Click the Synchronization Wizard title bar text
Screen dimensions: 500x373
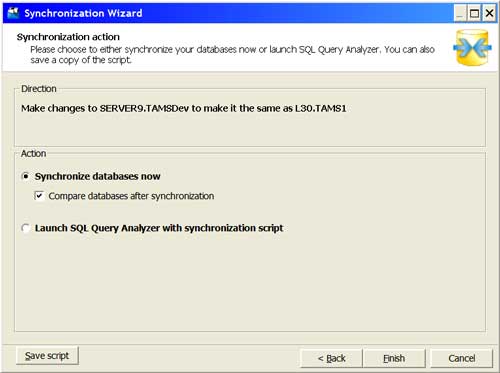pyautogui.click(x=83, y=13)
